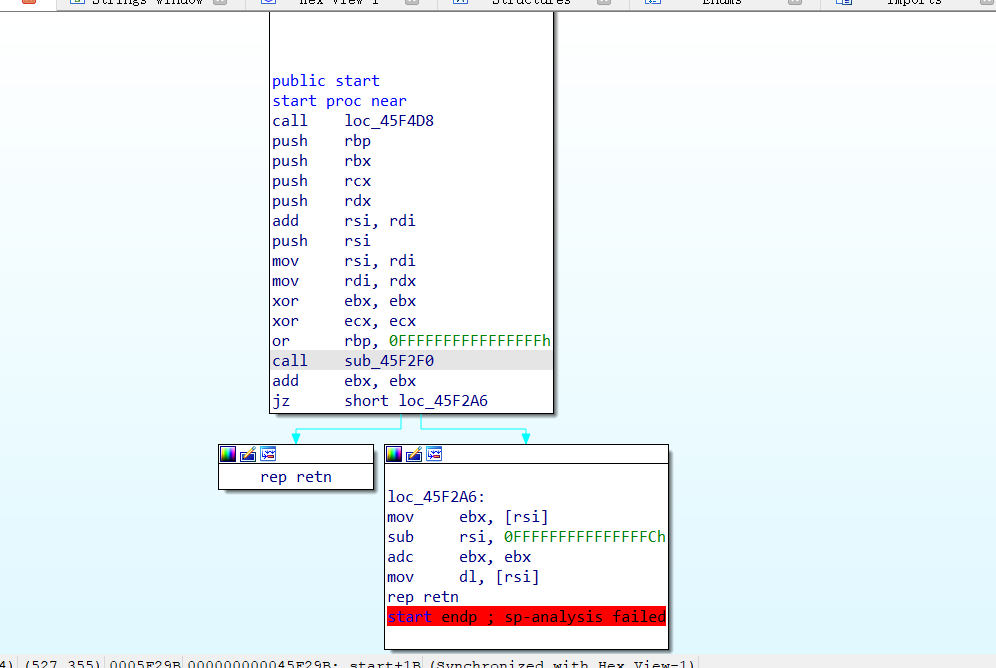Click the 'Synchronized with Hex View-1' status text
996x668 pixels.
coord(562,664)
